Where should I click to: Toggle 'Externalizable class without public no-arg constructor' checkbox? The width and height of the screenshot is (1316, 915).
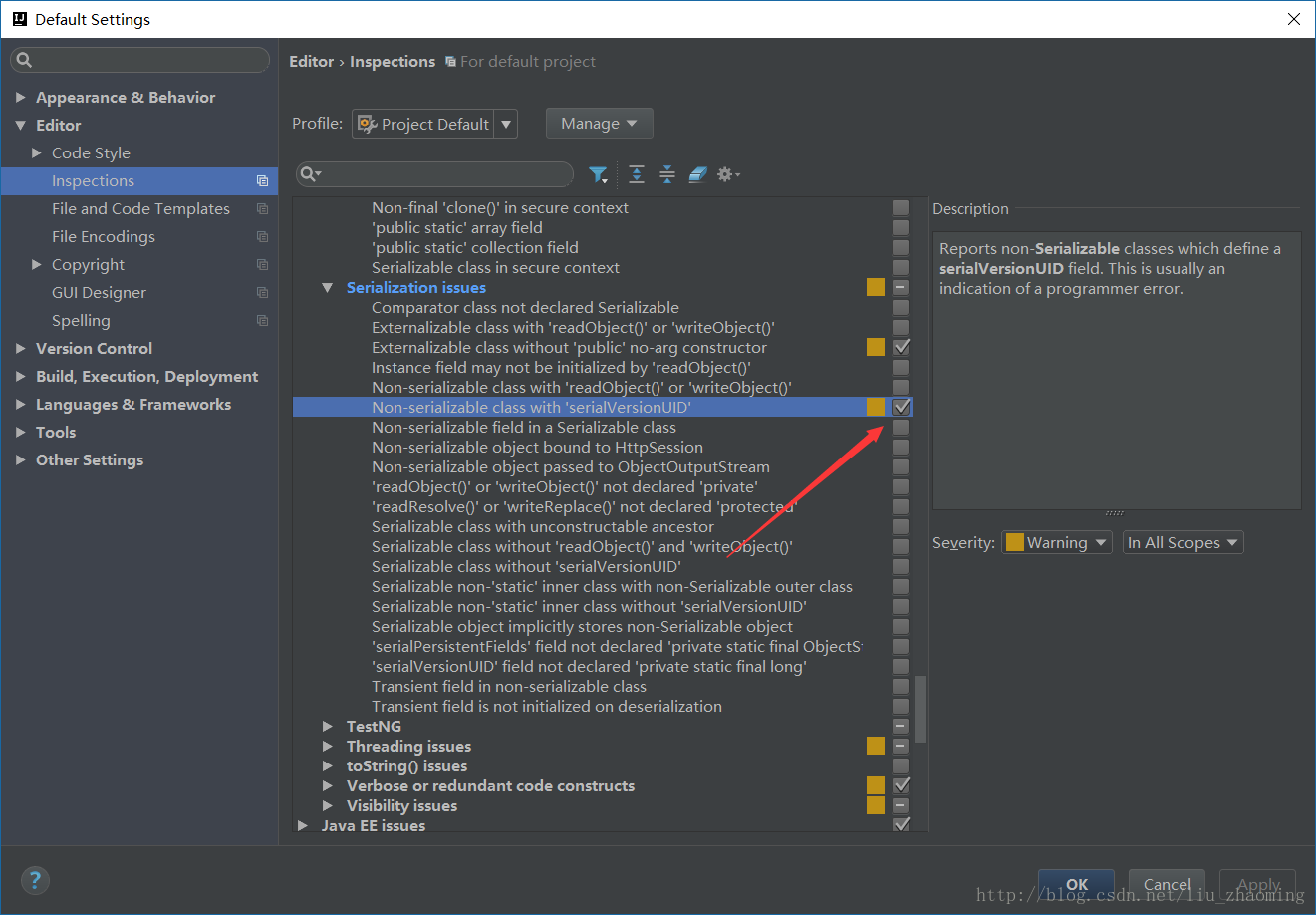(901, 347)
